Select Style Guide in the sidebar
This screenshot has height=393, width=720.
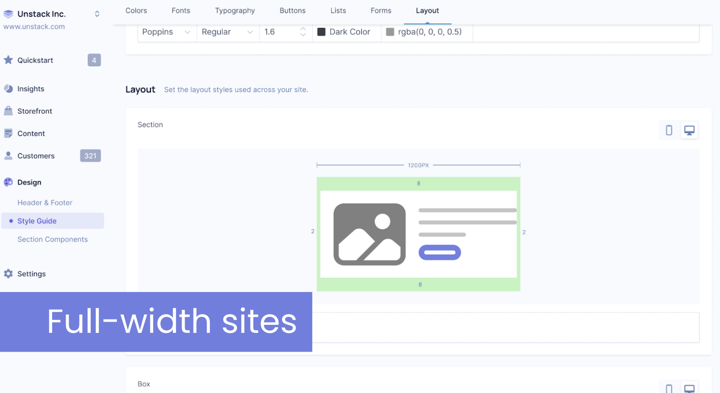pyautogui.click(x=52, y=221)
